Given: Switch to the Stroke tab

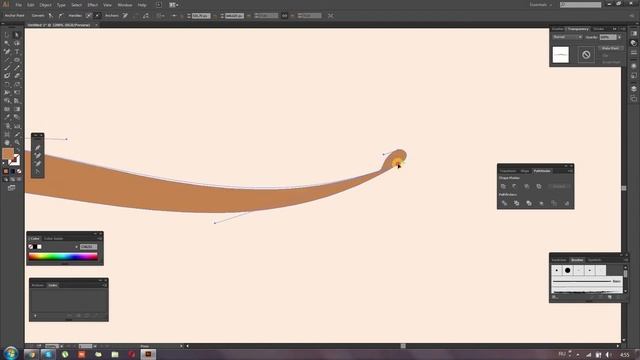Looking at the screenshot, I should tap(599, 29).
